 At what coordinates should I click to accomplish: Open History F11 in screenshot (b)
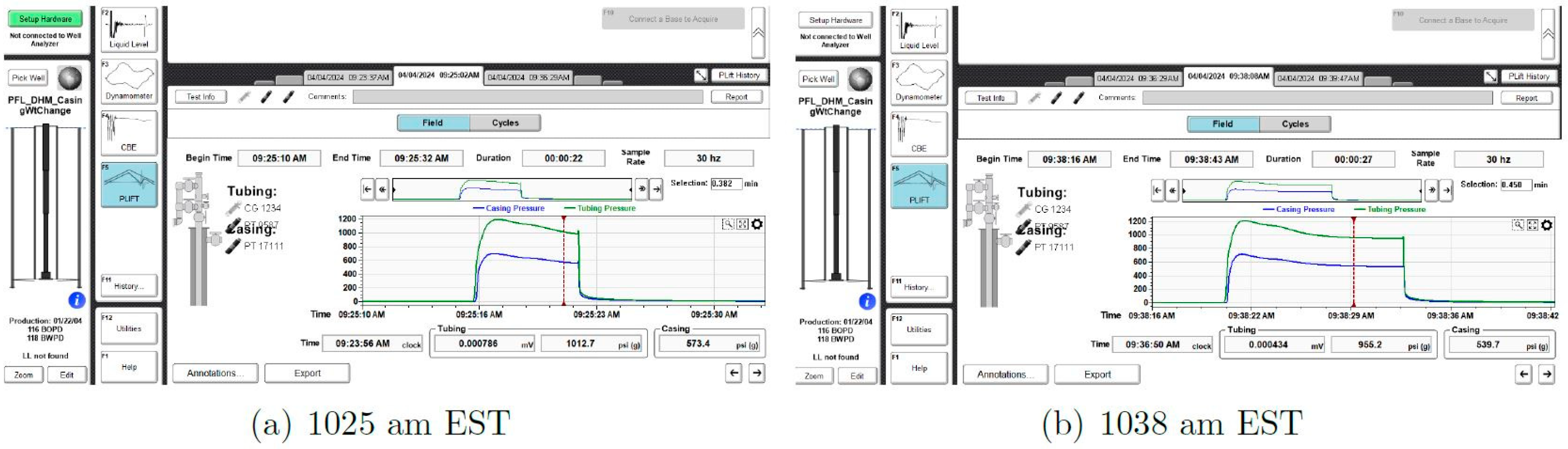(x=919, y=287)
